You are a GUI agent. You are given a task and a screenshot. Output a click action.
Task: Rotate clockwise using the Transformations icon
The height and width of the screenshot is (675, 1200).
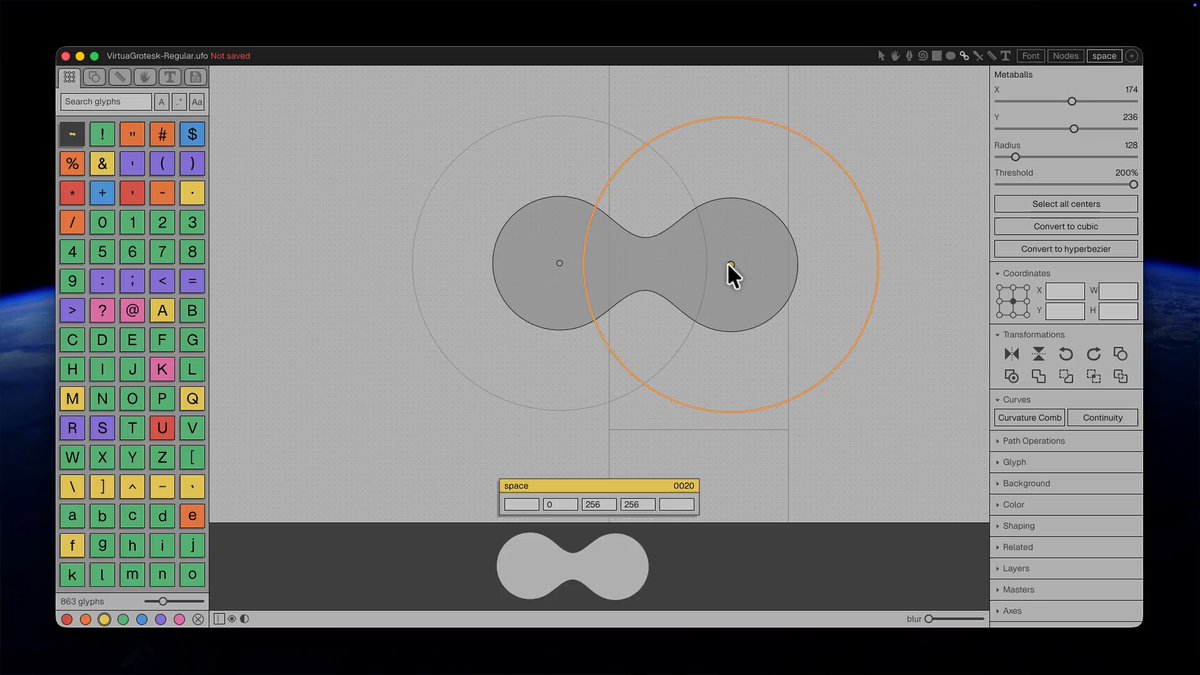pos(1093,354)
